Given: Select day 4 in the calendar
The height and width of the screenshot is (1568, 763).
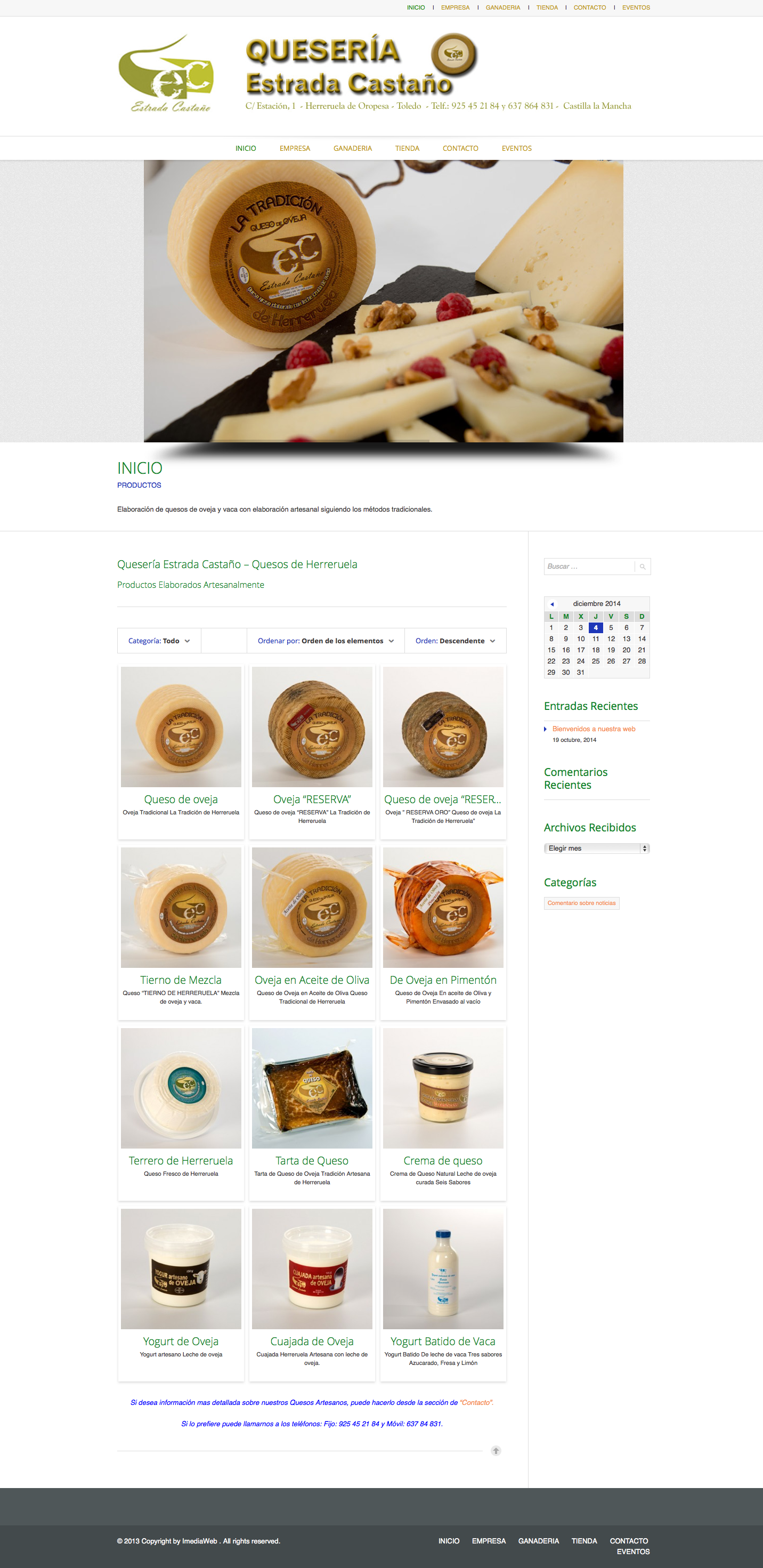Looking at the screenshot, I should point(596,627).
